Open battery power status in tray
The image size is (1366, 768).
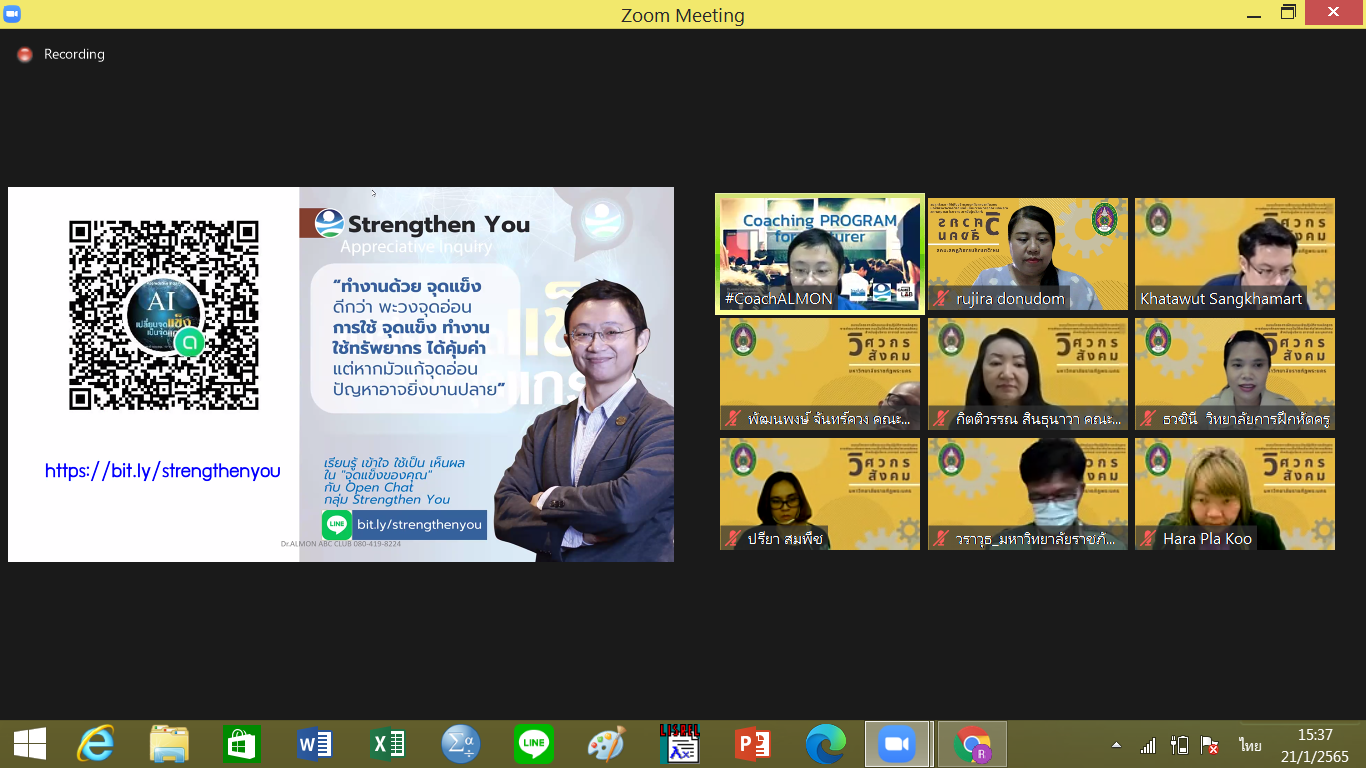(x=1179, y=745)
